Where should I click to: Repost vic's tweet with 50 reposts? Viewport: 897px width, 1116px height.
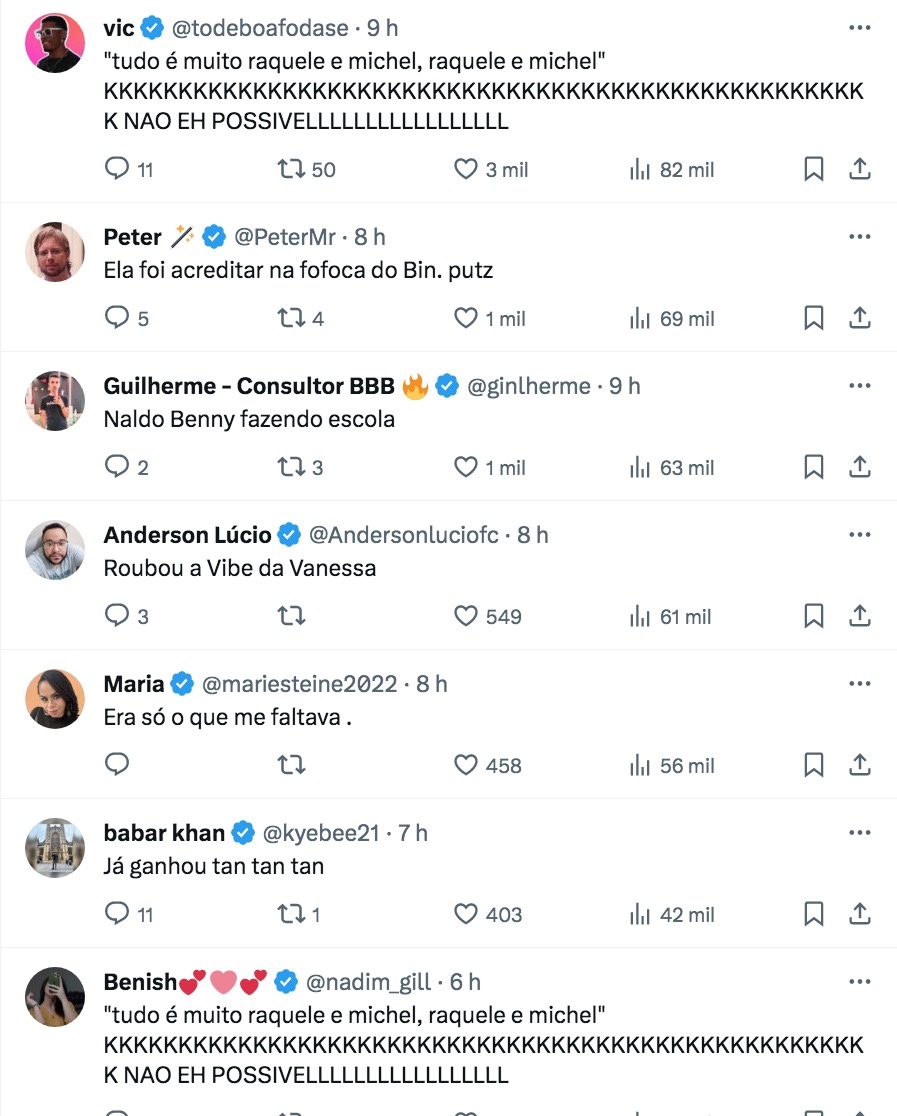coord(291,170)
